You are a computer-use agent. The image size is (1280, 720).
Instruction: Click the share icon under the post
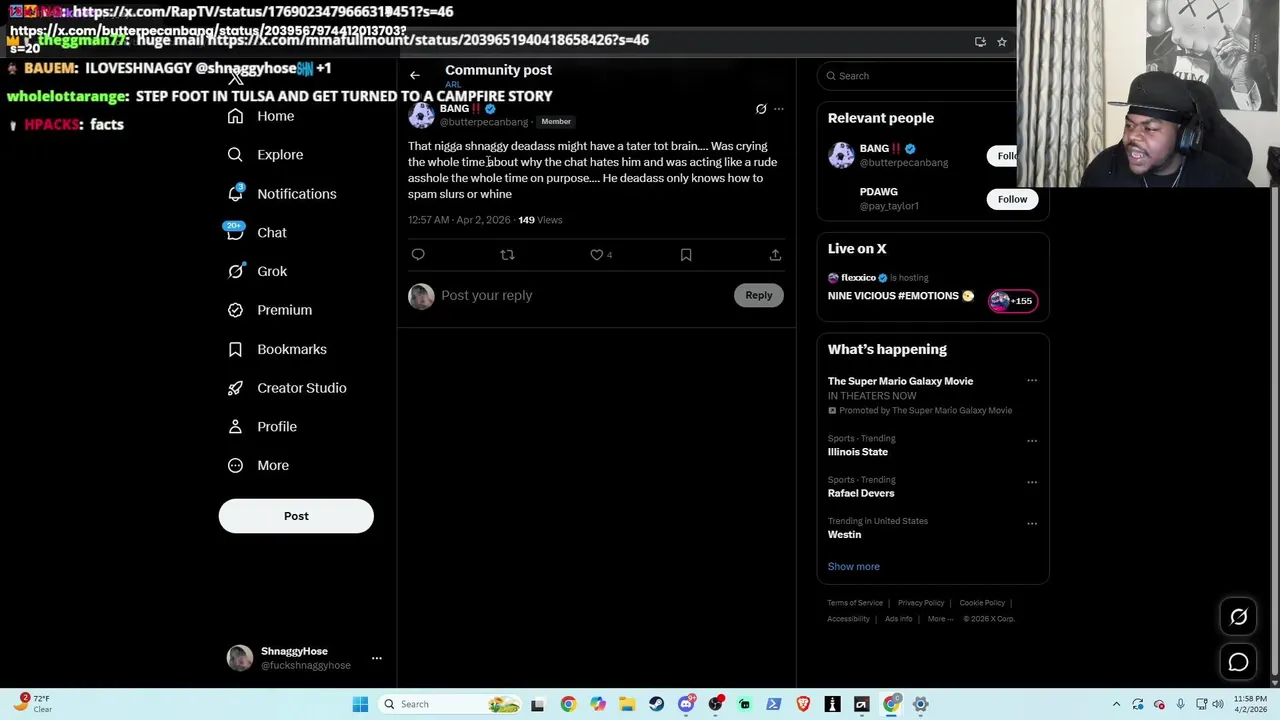[775, 255]
